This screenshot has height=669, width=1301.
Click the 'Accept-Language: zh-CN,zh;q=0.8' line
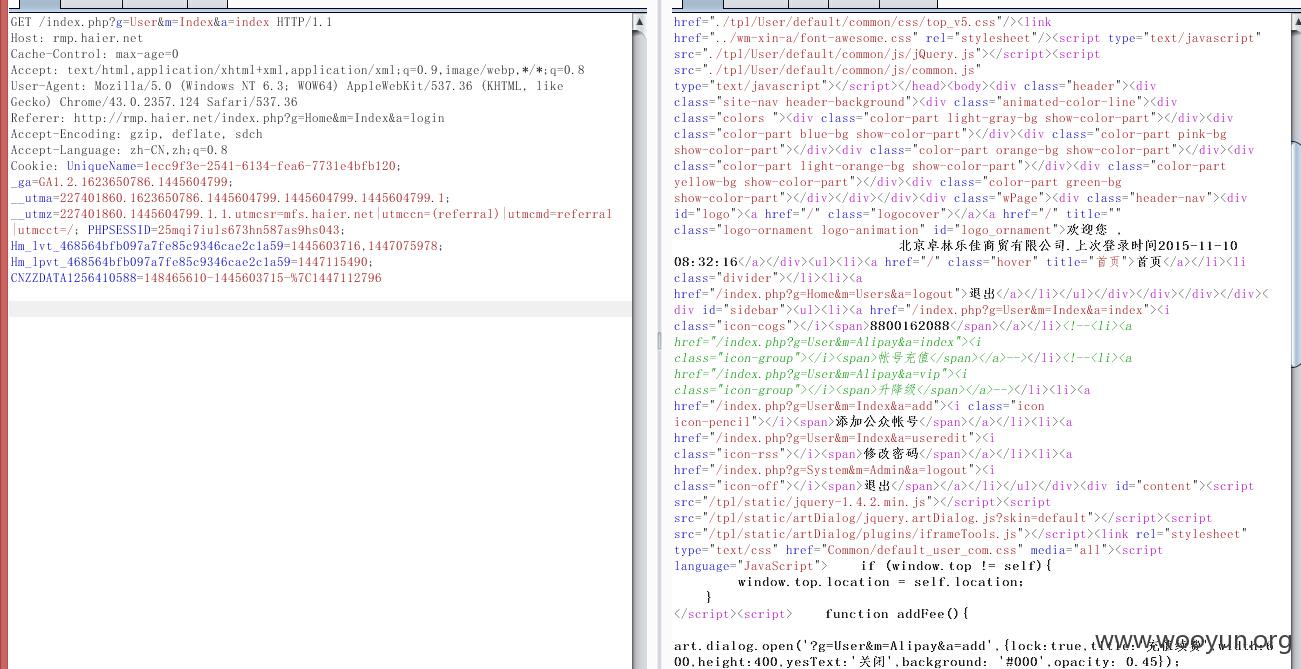[x=119, y=150]
